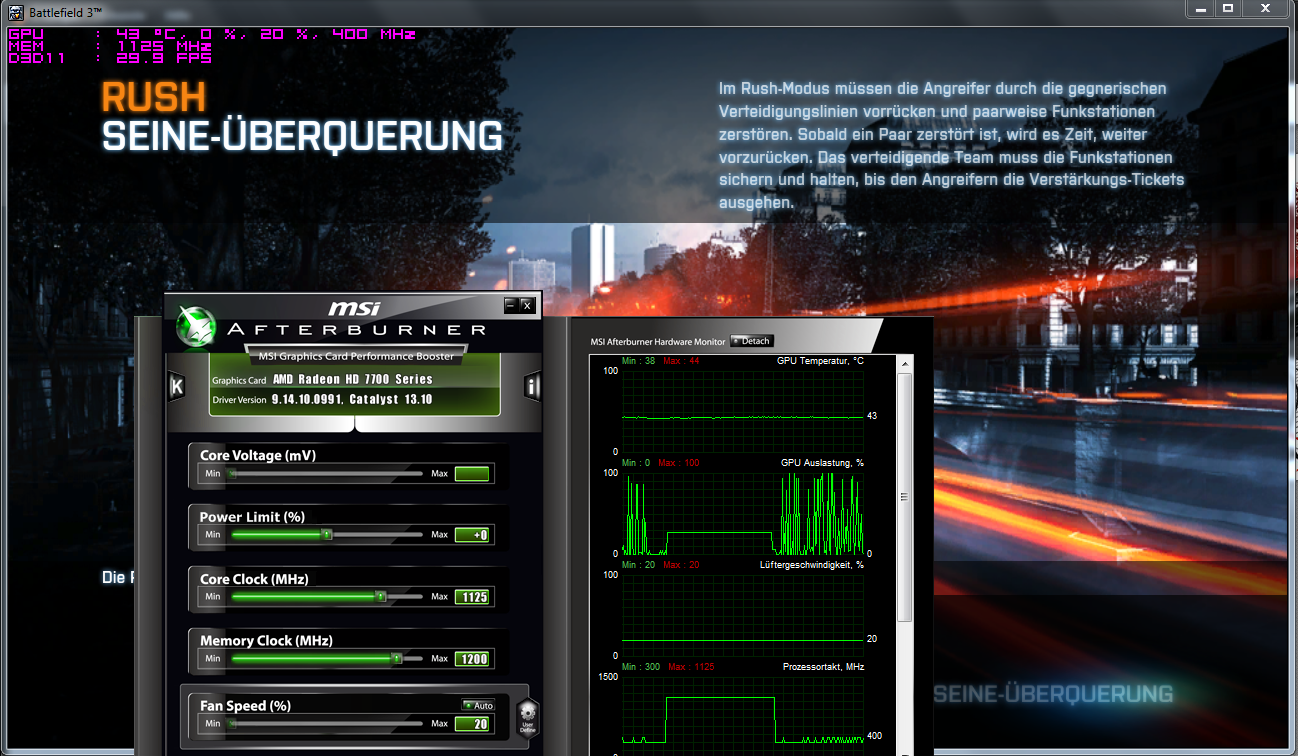Click the overlay GPU stats line

pyautogui.click(x=212, y=34)
